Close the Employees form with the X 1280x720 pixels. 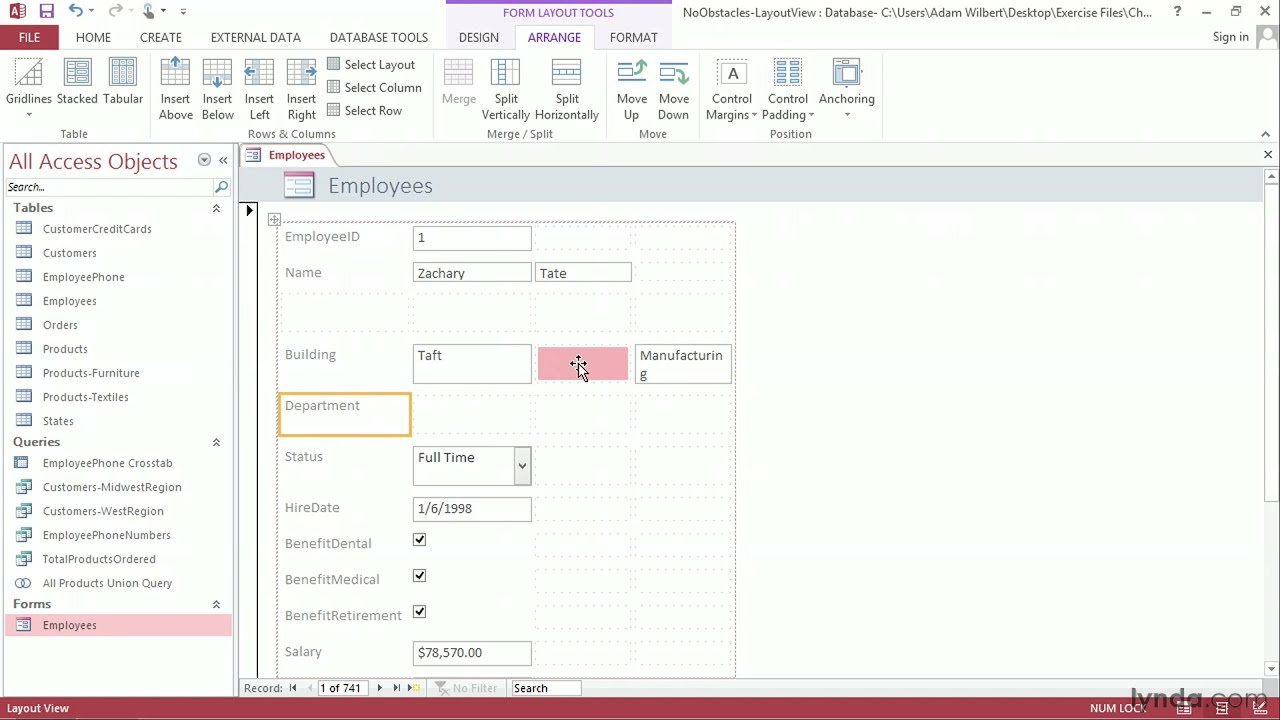[1267, 155]
